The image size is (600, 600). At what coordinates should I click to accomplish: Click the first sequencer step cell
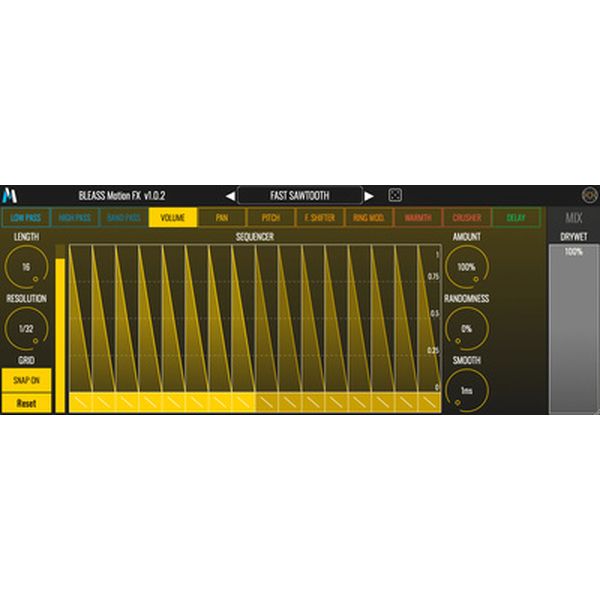80,402
